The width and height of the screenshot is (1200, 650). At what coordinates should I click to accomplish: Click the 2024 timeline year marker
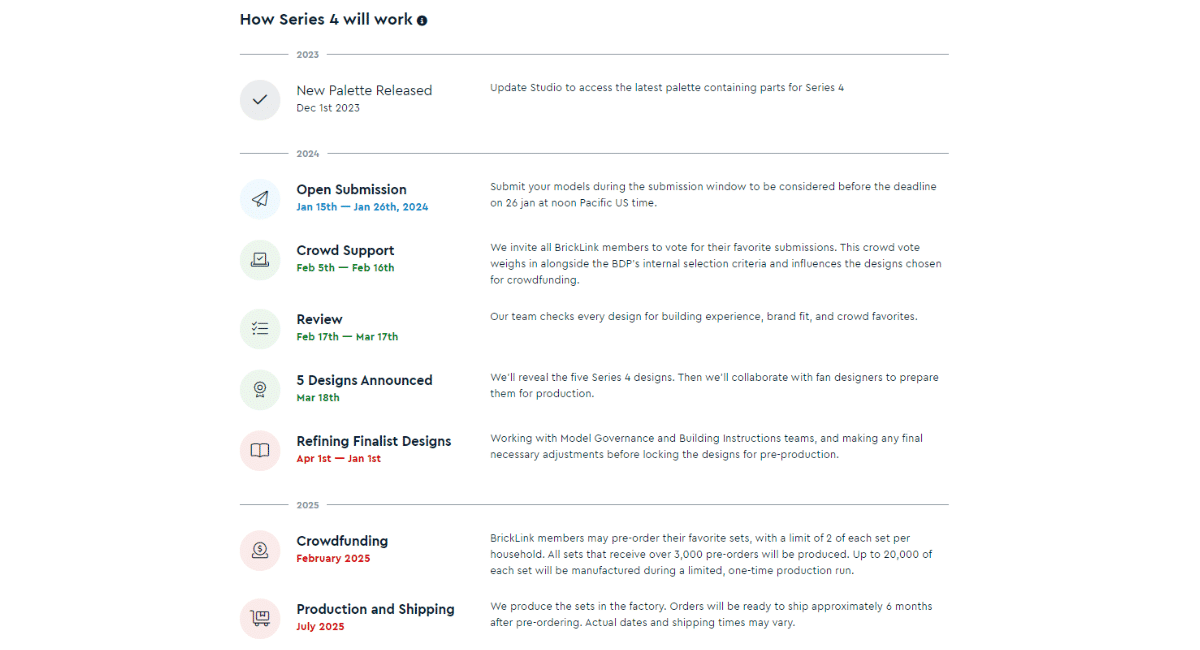pyautogui.click(x=307, y=154)
